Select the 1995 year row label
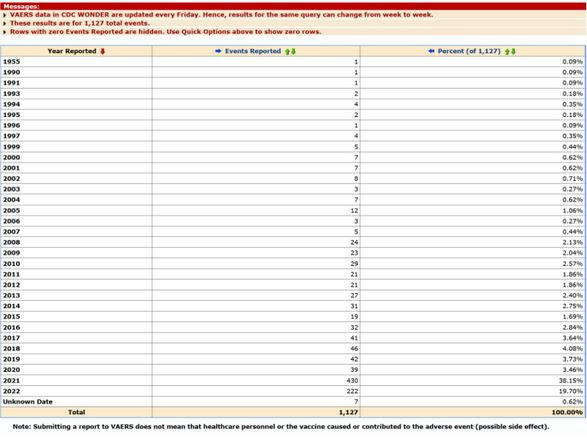 (x=12, y=115)
